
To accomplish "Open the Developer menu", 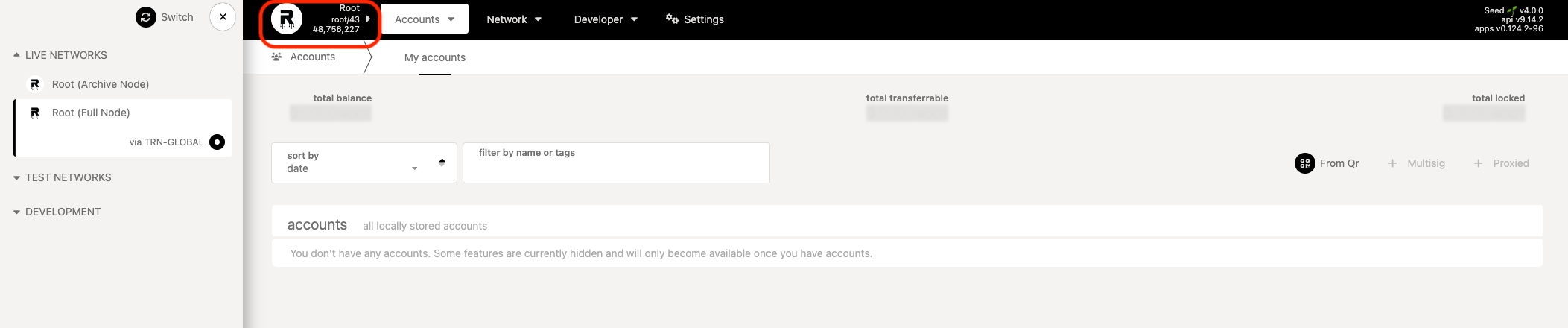I will click(x=605, y=19).
